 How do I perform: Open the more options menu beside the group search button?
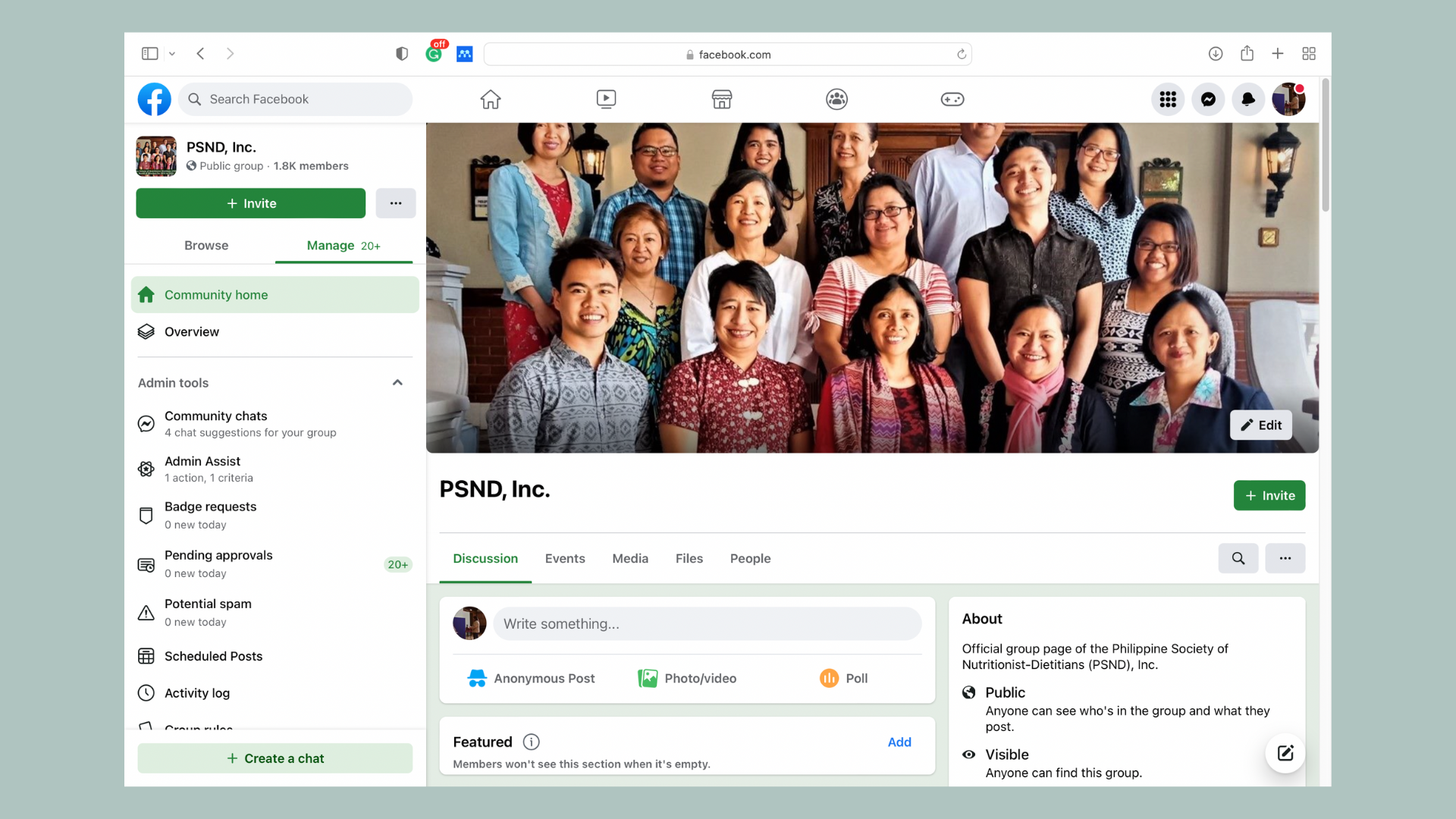point(1285,558)
